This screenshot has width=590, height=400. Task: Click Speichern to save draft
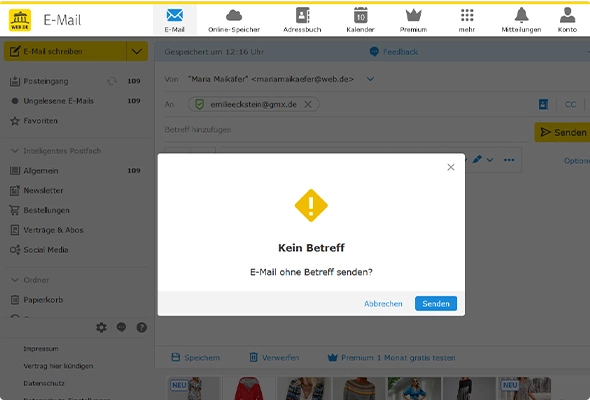pyautogui.click(x=196, y=357)
